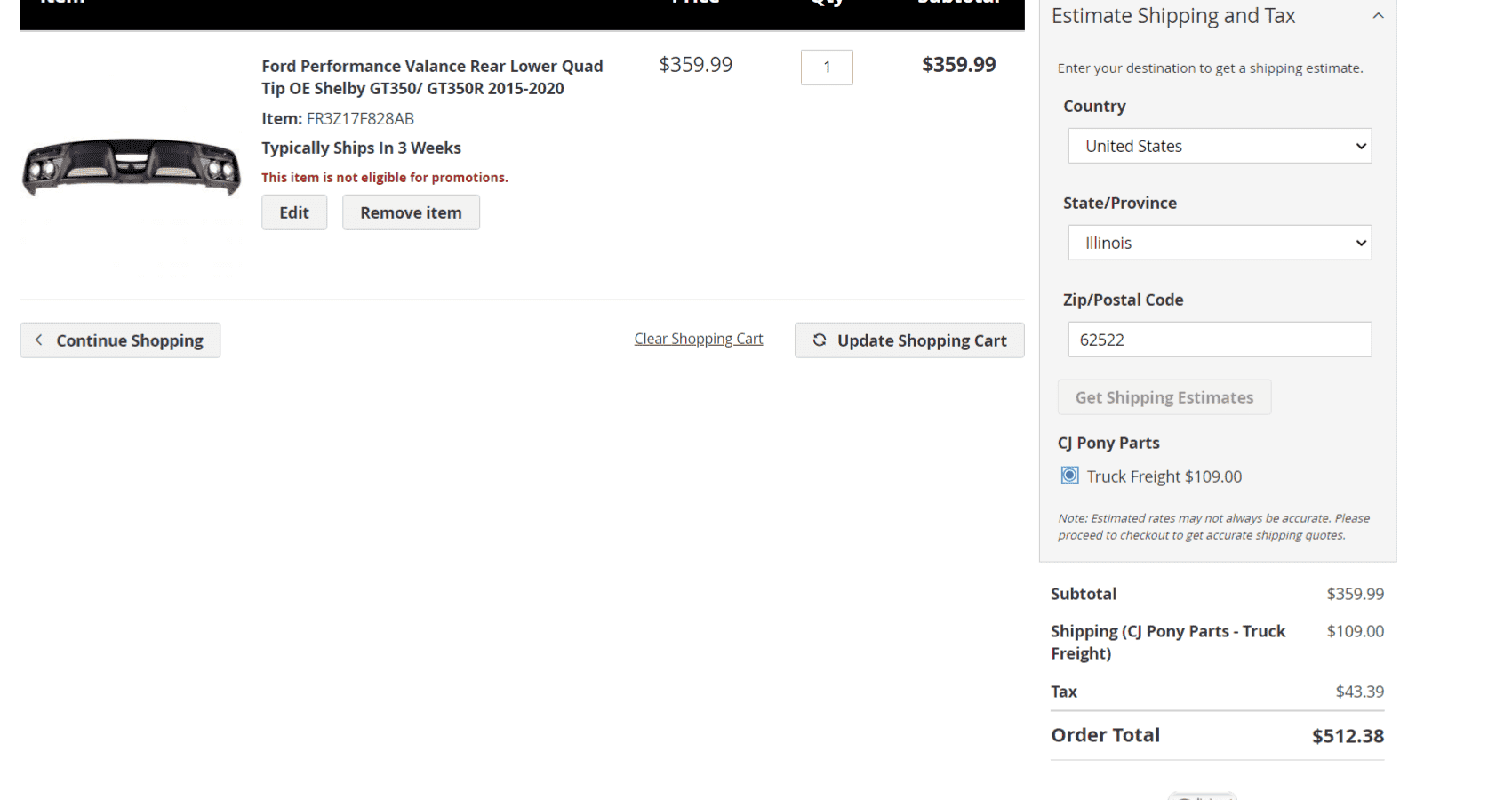
Task: Select the Truck Freight $109.00 radio option
Action: [1070, 476]
